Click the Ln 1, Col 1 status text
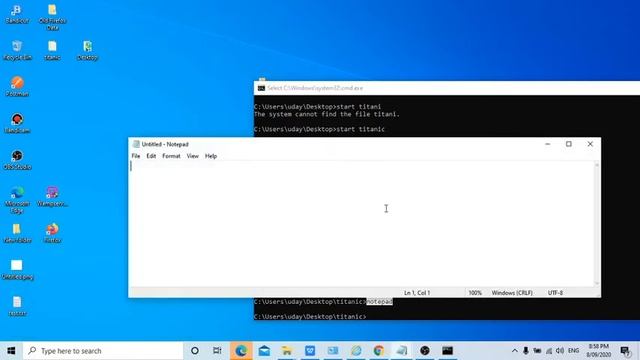 coord(417,293)
